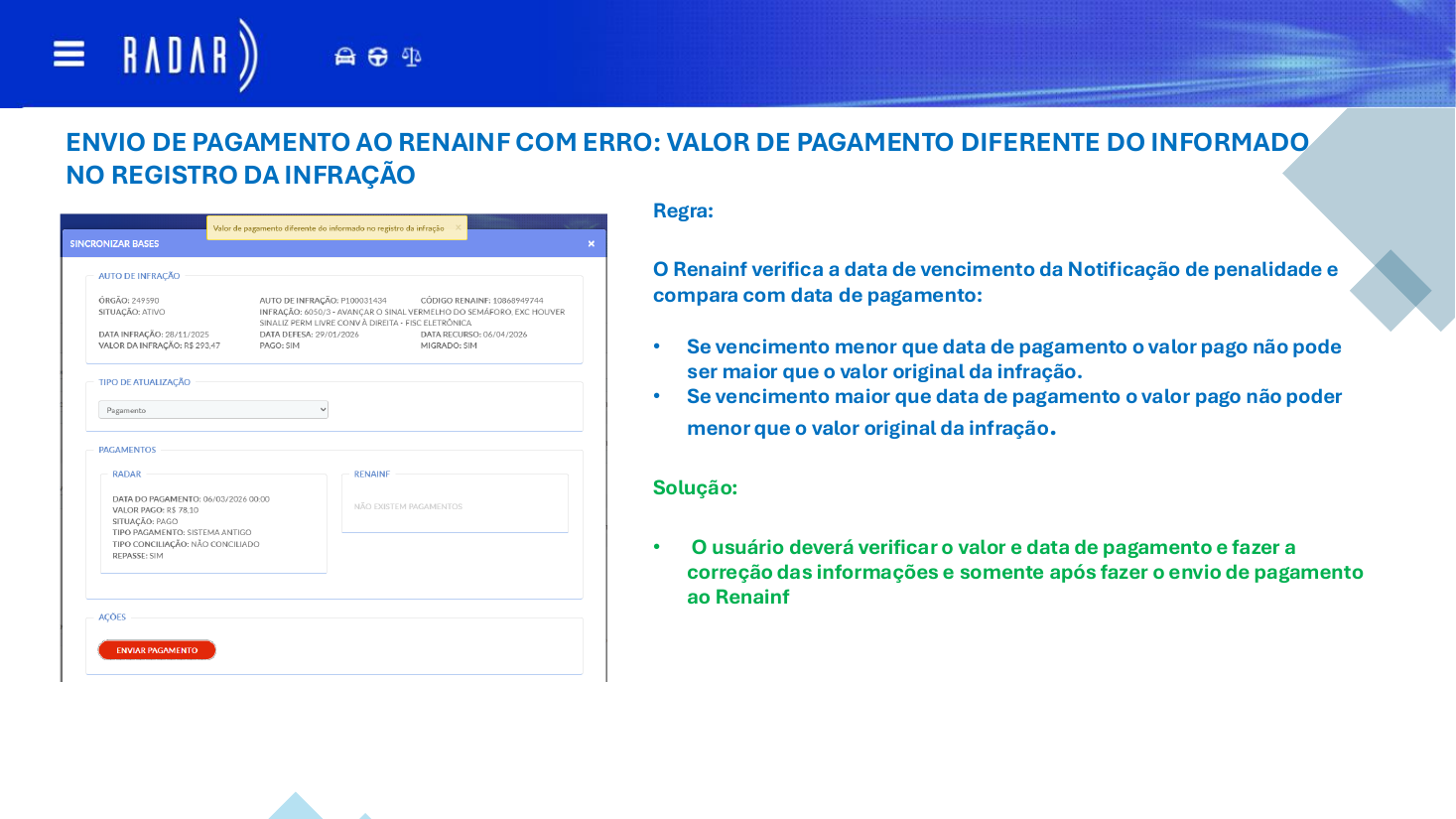
Task: Click the 'CÓDIGO RENAINF: 10868949744' value
Action: (482, 300)
